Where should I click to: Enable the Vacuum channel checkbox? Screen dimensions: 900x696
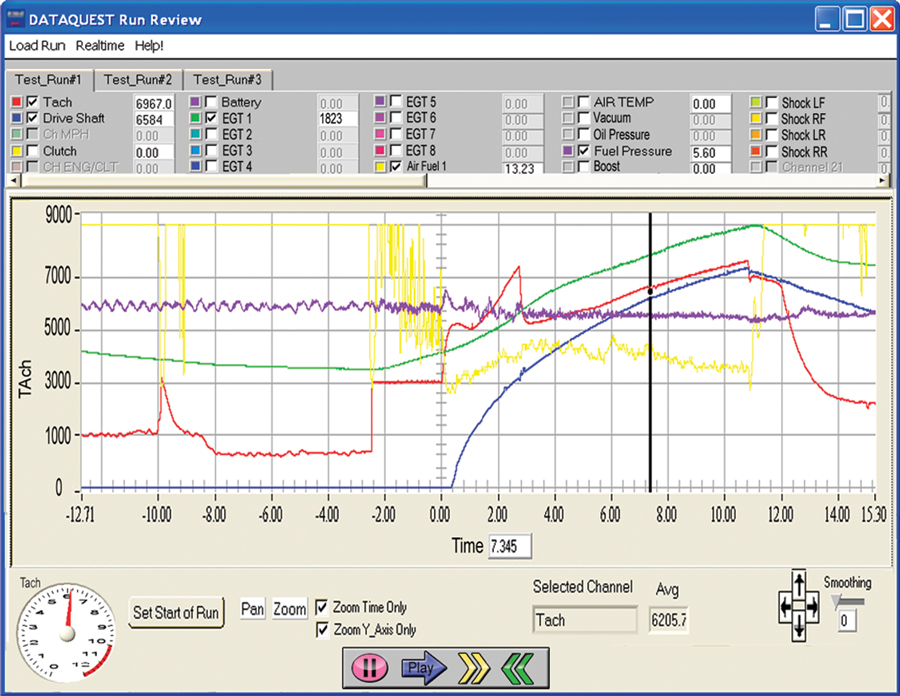coord(584,118)
